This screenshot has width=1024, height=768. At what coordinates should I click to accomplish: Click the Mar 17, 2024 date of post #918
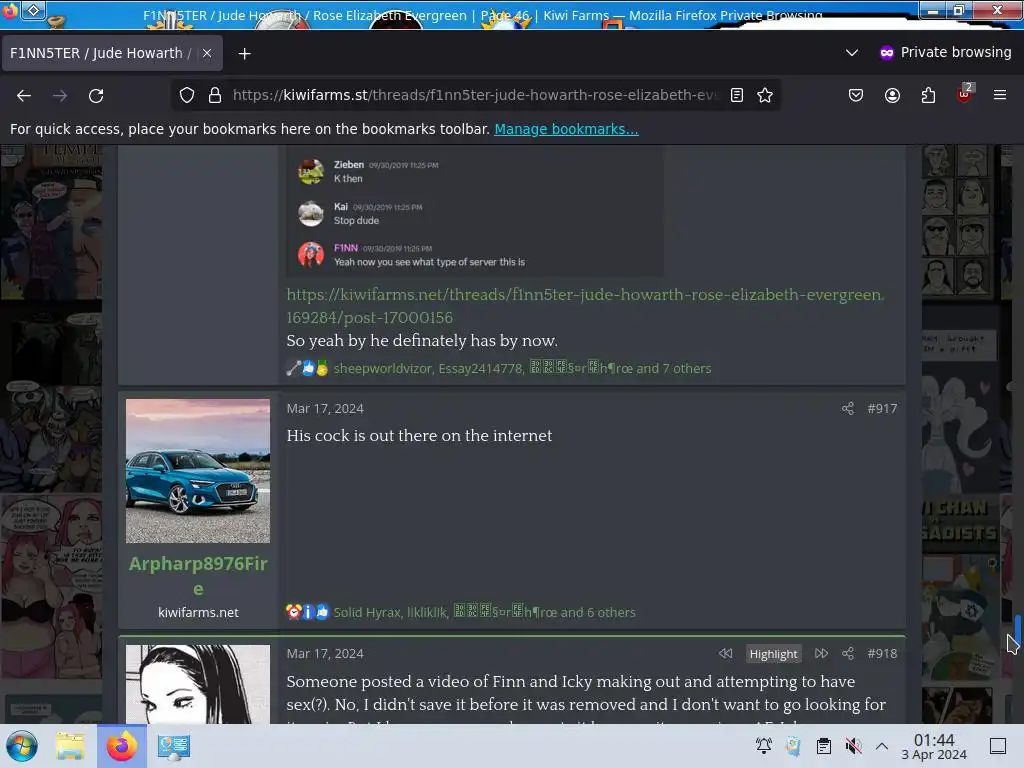point(325,654)
